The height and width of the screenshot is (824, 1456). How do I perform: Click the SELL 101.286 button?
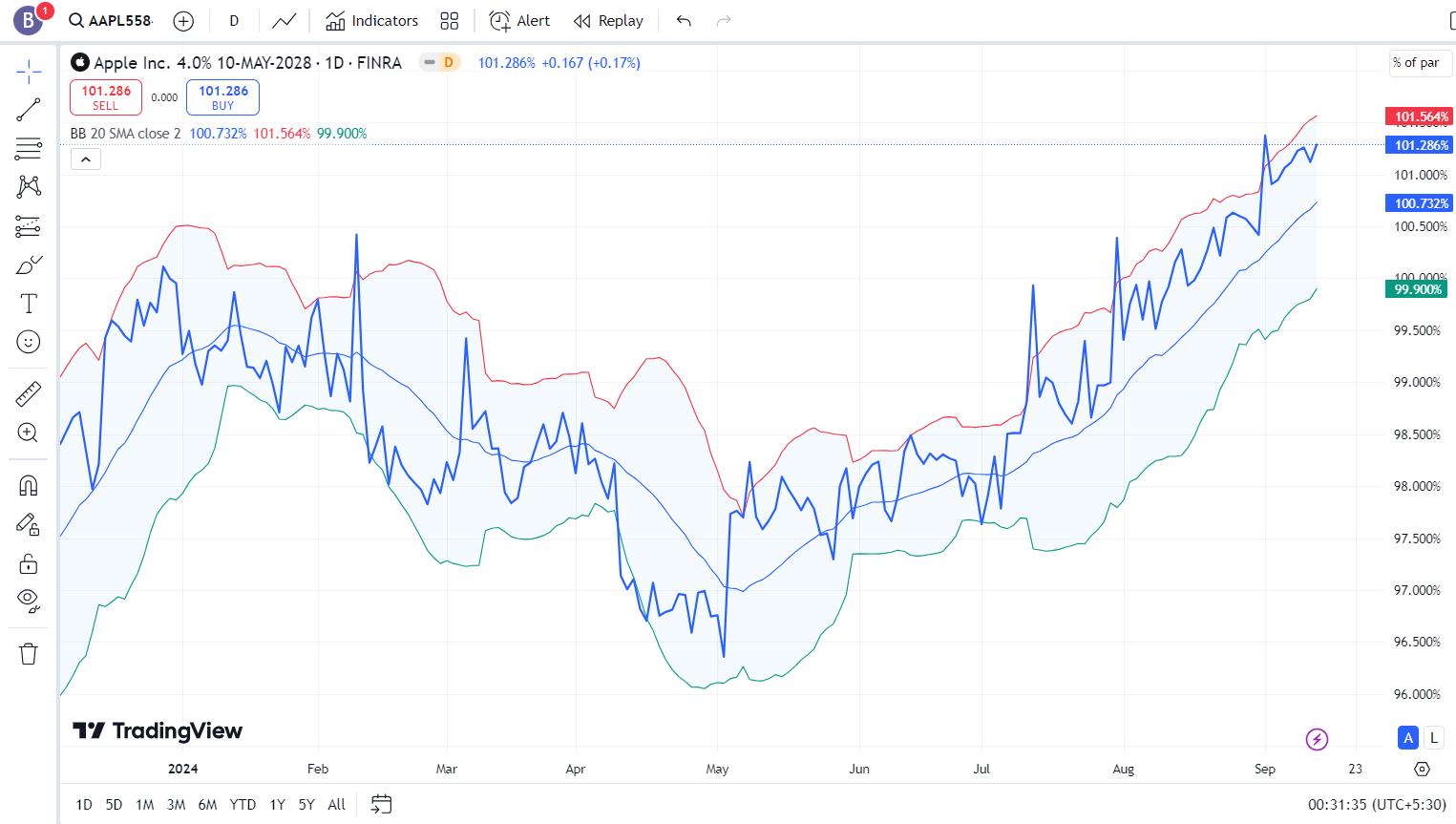point(106,97)
